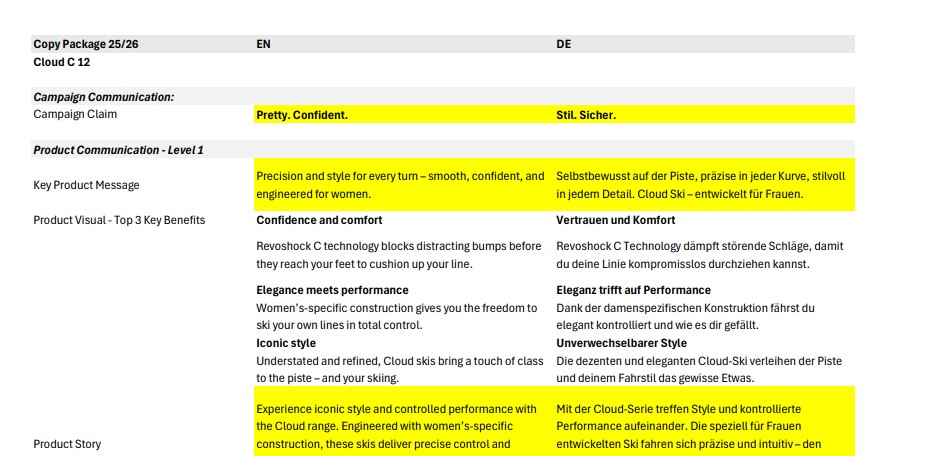Select the DE column header
Screen dimensions: 936x456
click(564, 44)
